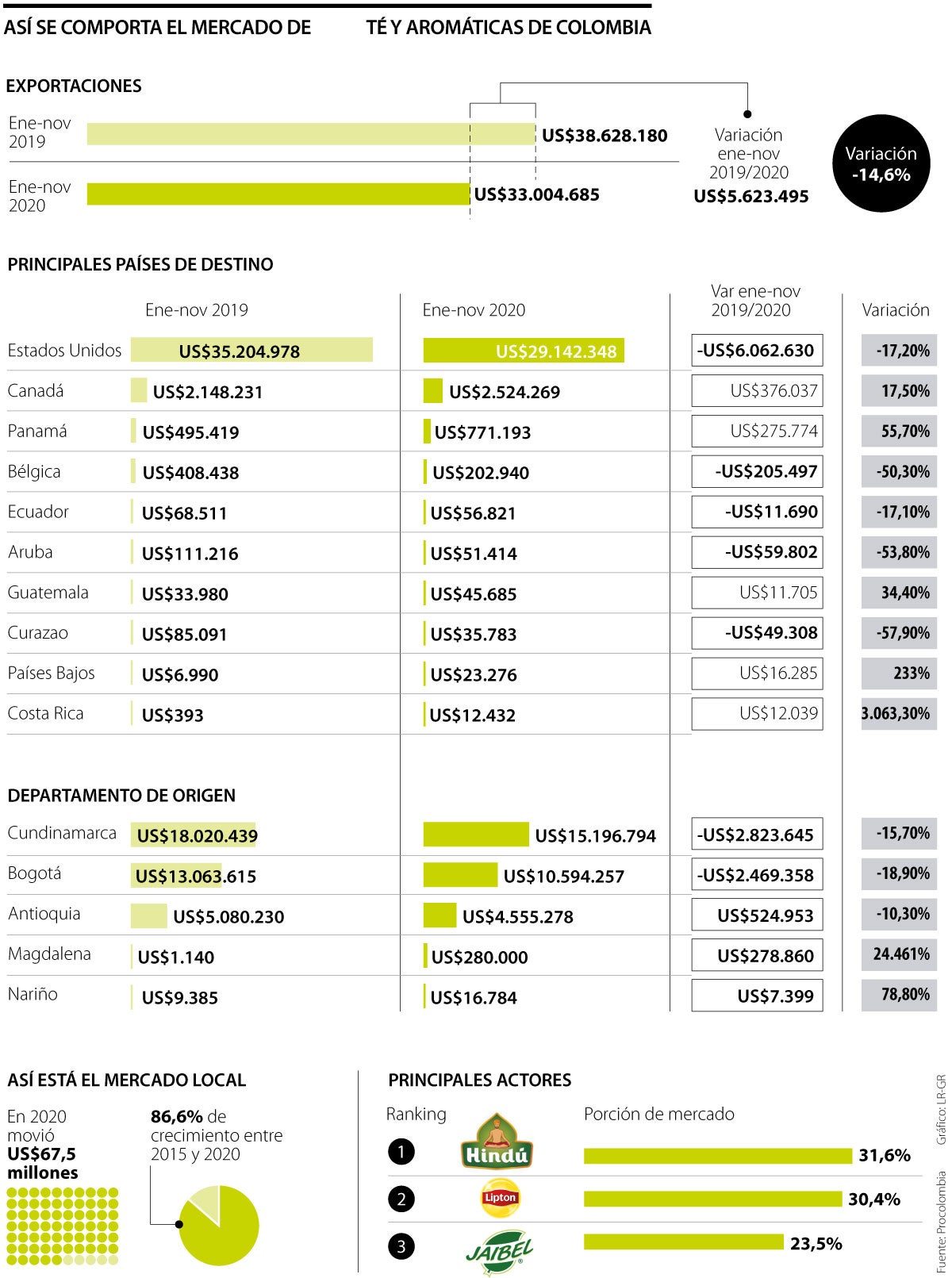The image size is (952, 1278).
Task: Select the Magdalena 24.461% variation cell
Action: click(x=899, y=954)
